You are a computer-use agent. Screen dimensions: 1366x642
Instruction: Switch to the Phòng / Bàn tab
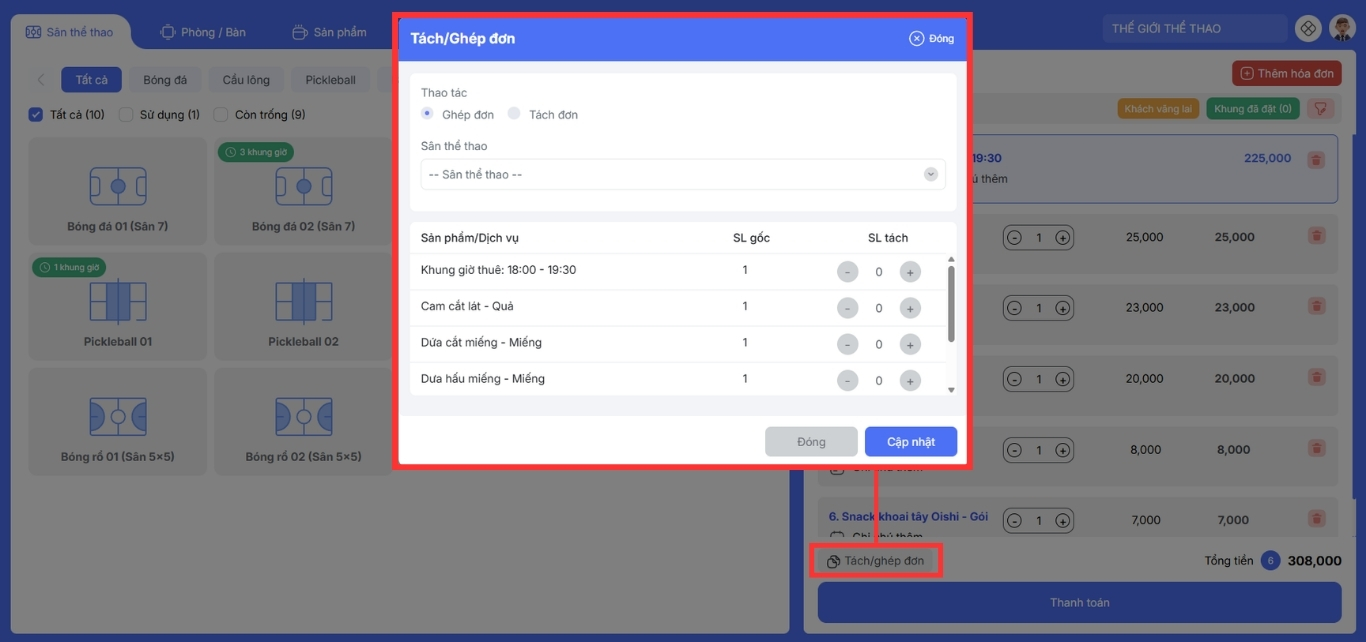[x=203, y=32]
